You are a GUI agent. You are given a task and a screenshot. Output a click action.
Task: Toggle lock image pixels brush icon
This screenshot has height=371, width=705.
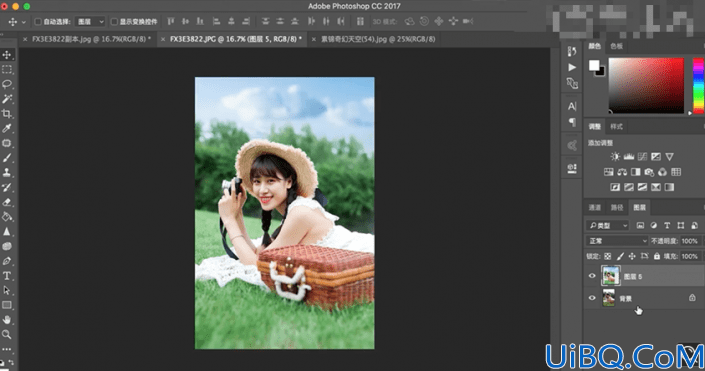click(x=620, y=256)
